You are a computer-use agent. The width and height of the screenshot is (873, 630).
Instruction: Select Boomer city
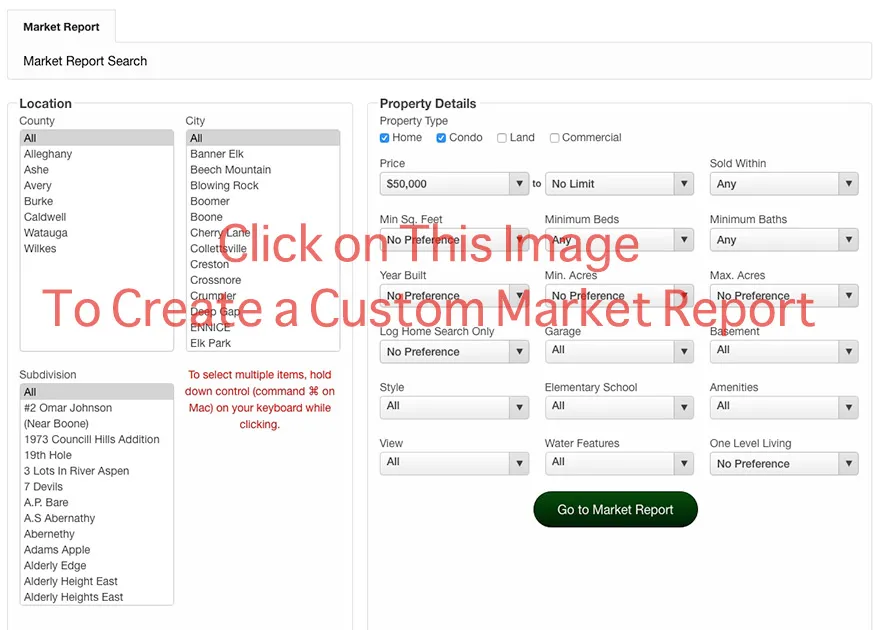263,201
